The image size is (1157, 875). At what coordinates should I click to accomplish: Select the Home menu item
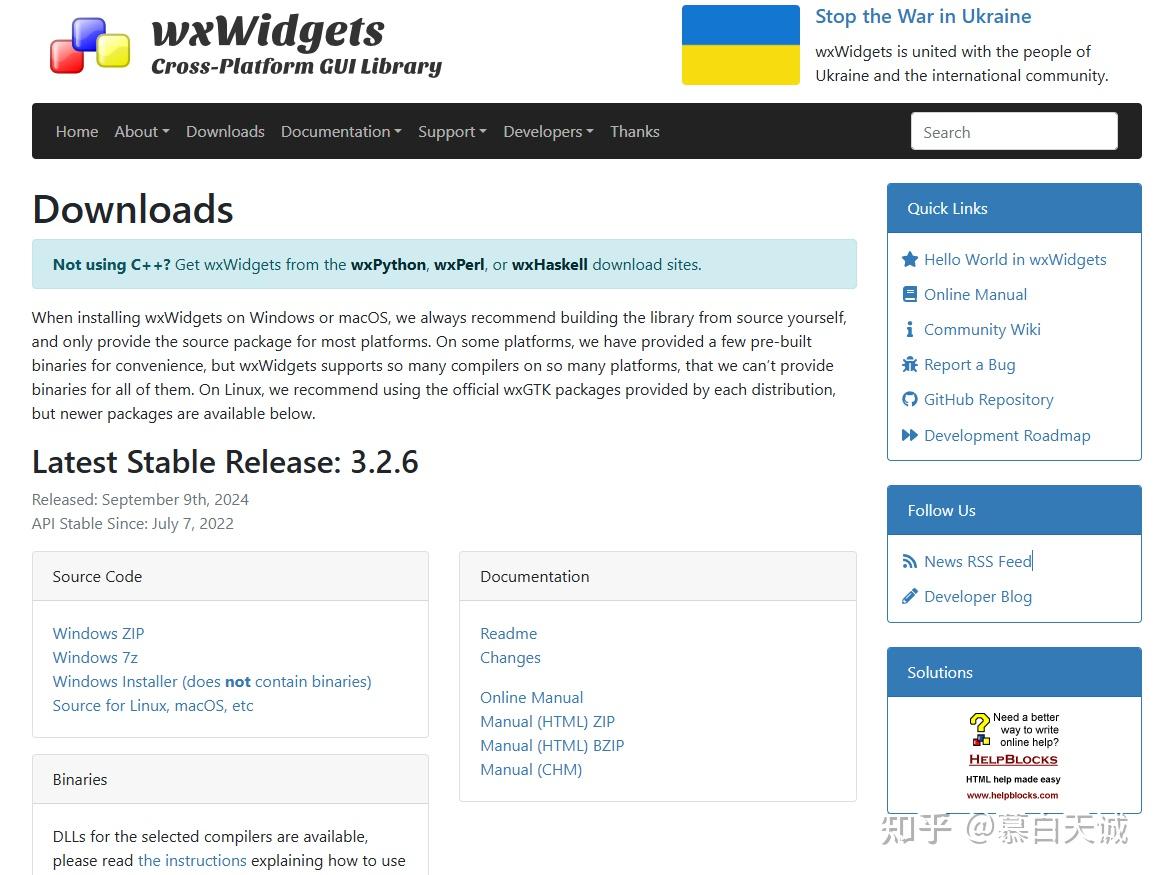76,131
